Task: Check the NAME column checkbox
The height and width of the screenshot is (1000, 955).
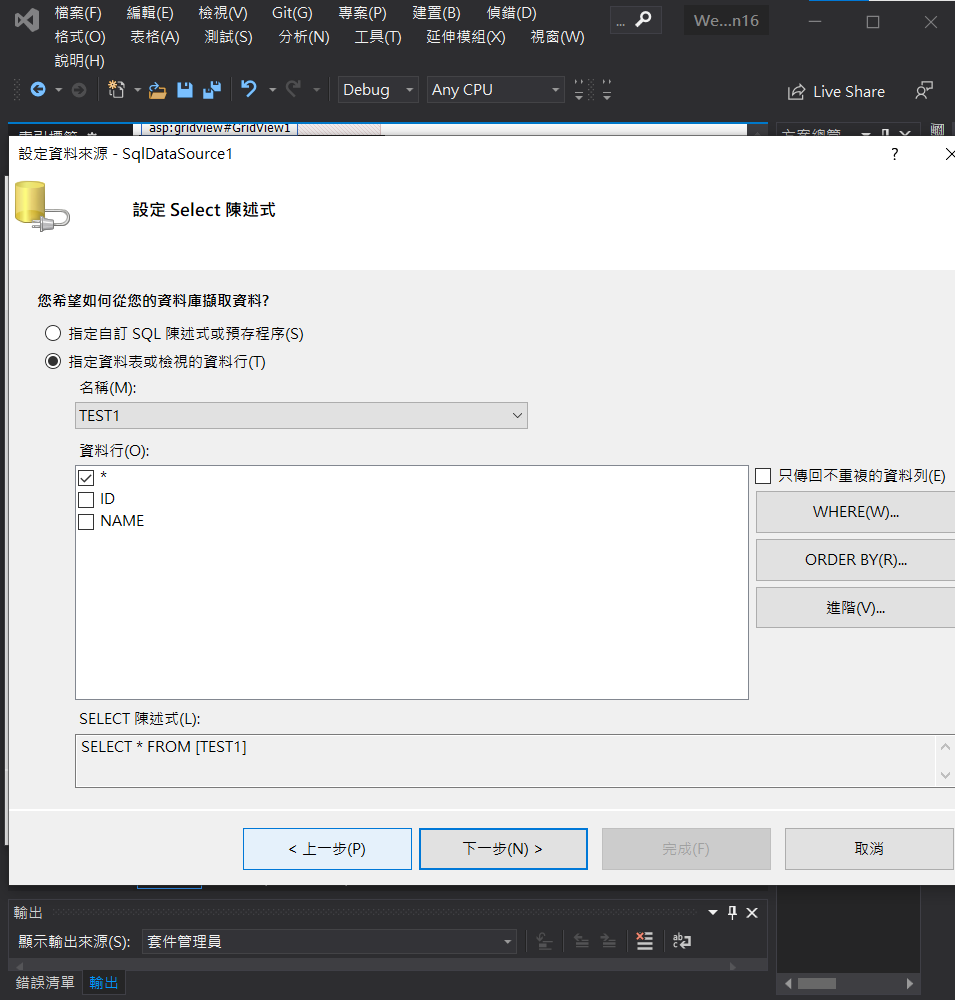Action: click(x=86, y=522)
